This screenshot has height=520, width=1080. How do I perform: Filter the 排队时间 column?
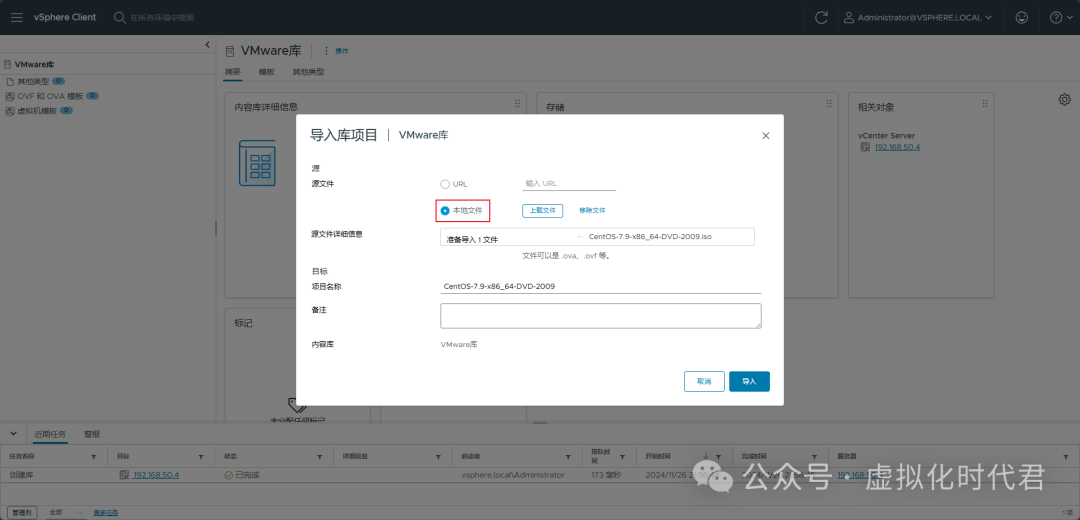tap(622, 457)
